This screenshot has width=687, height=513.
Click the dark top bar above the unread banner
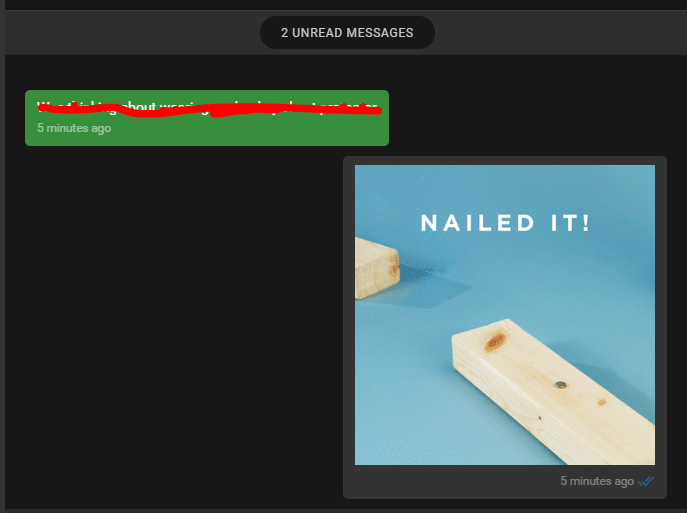click(x=344, y=5)
